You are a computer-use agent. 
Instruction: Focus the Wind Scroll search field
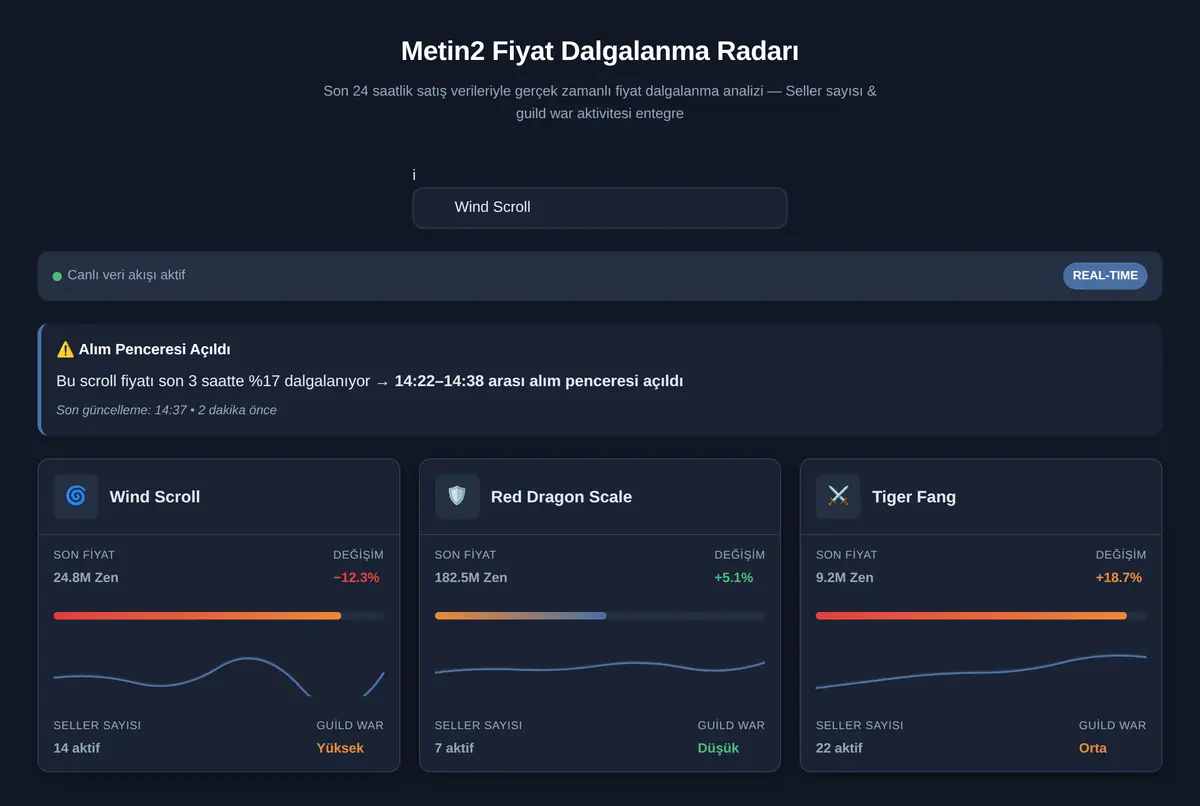600,208
